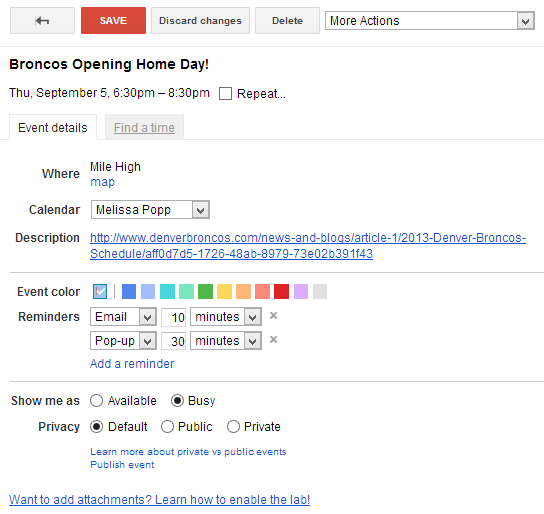Open Learn more about private vs public events

[188, 452]
